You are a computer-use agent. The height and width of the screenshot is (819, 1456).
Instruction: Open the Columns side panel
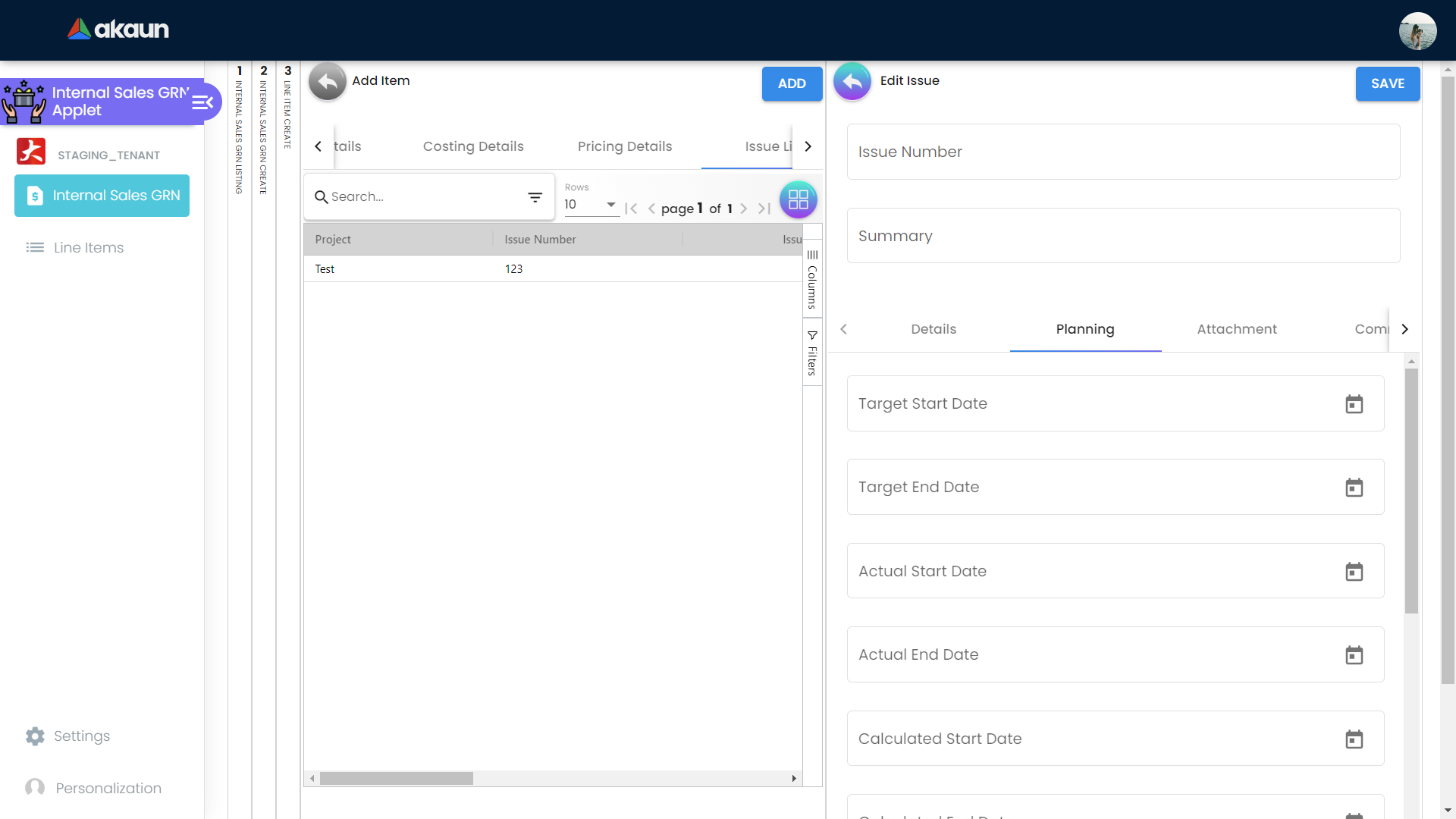pyautogui.click(x=812, y=278)
